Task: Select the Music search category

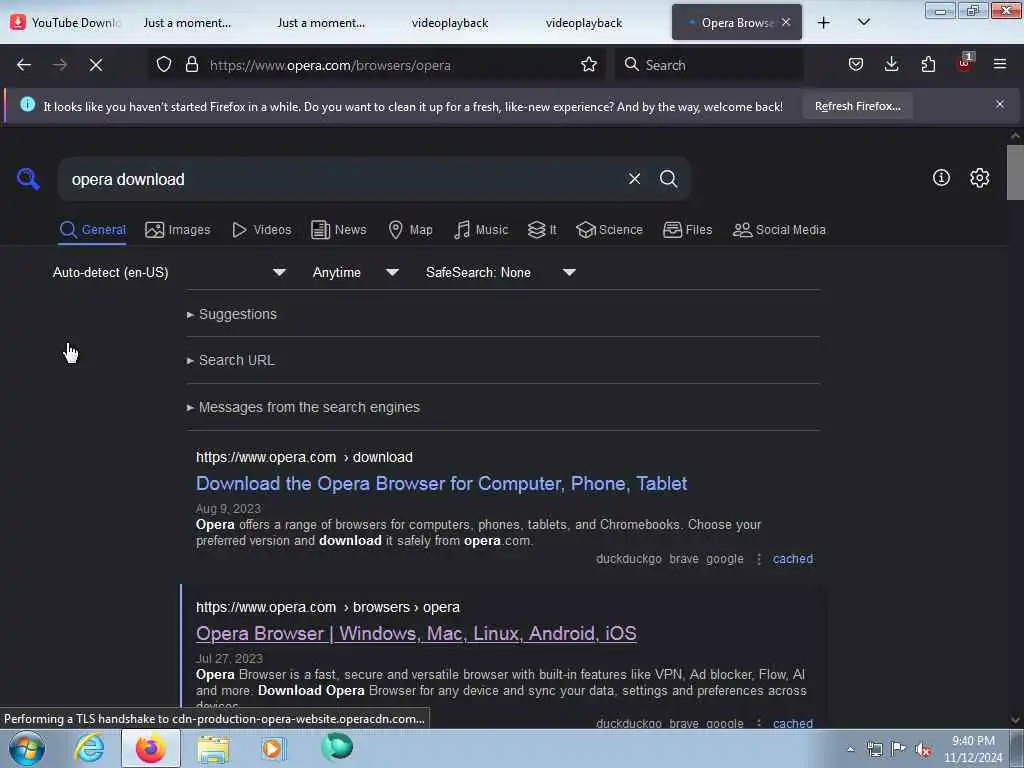Action: [481, 230]
